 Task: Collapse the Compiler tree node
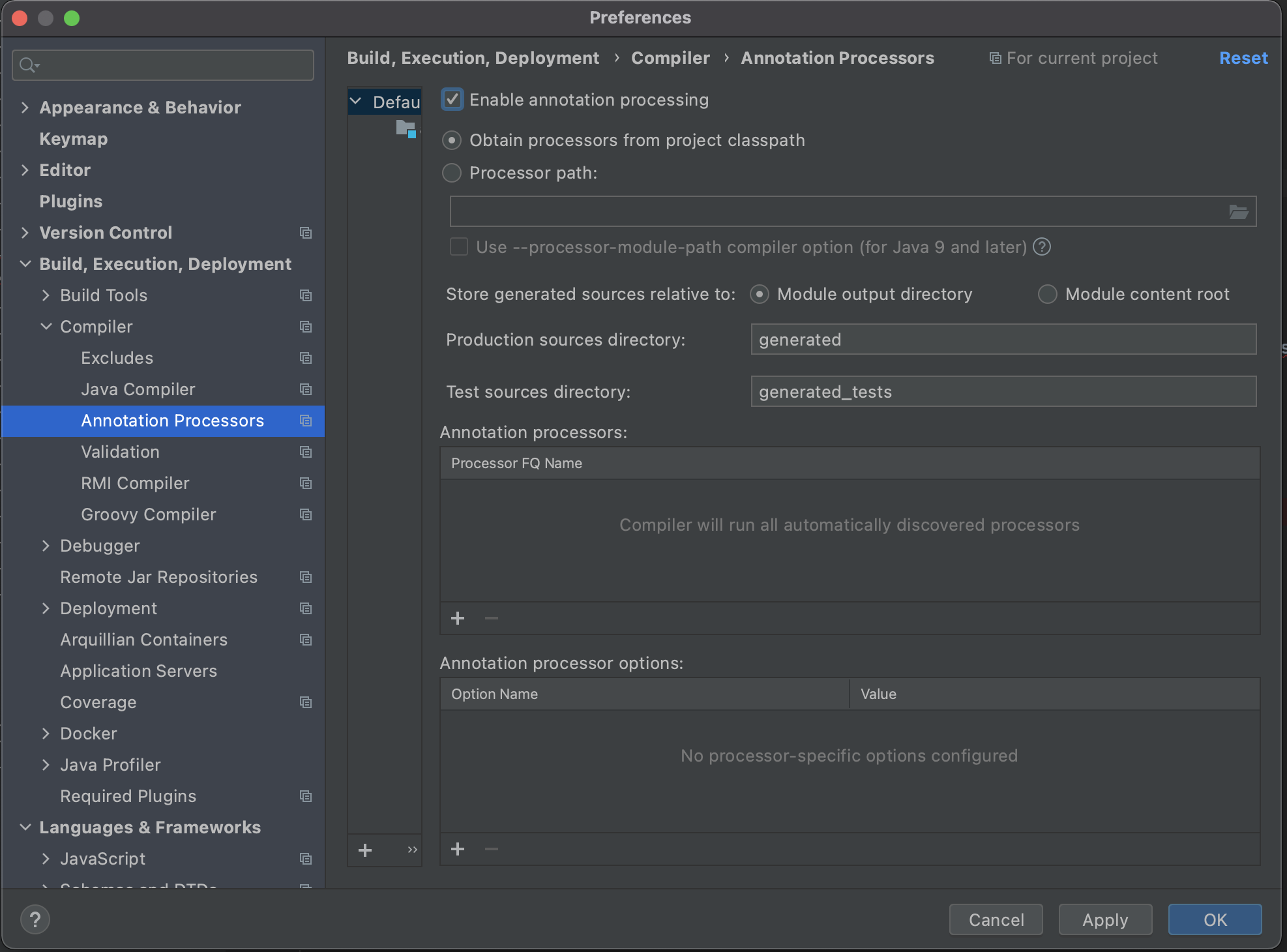coord(46,327)
